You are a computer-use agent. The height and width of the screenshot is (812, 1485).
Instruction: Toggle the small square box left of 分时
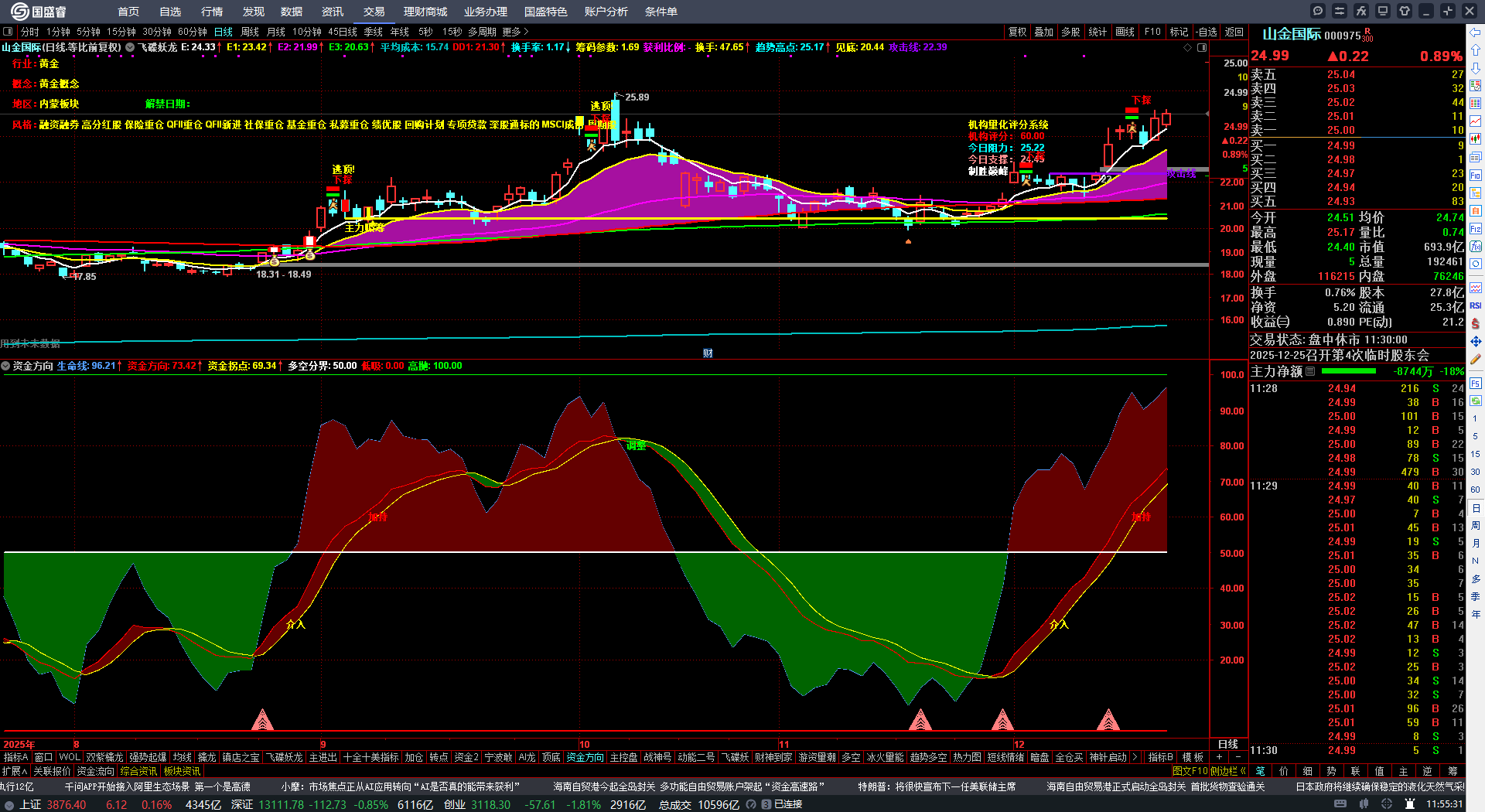coord(9,32)
